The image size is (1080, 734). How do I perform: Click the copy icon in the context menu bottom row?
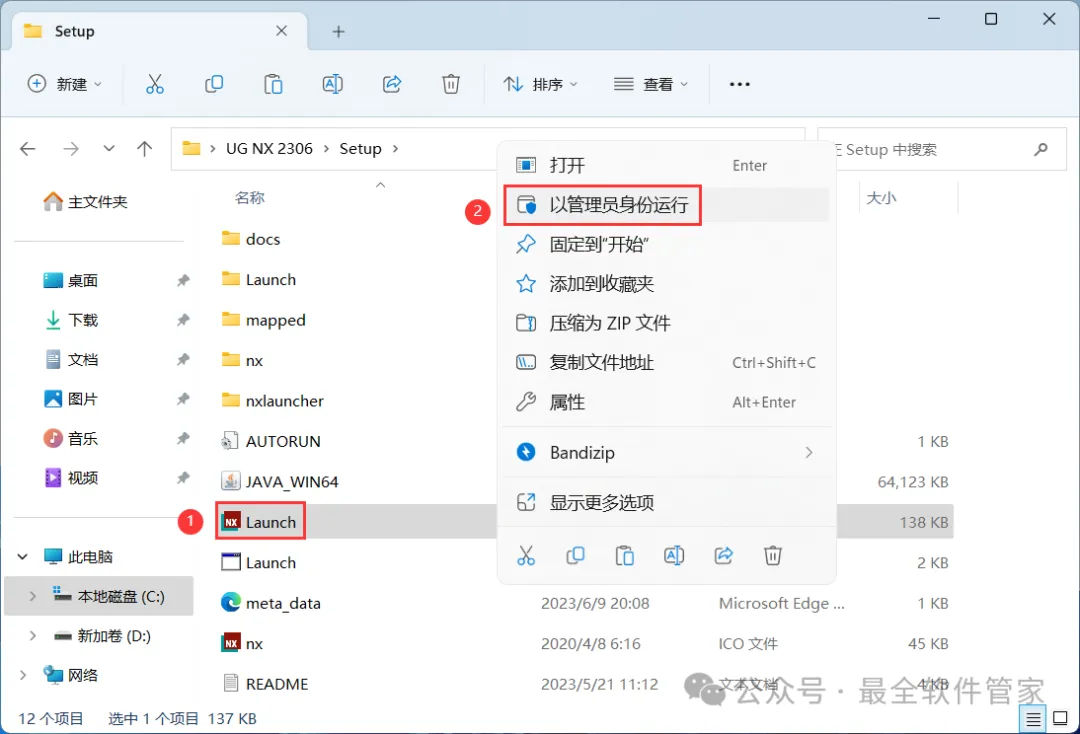[575, 556]
